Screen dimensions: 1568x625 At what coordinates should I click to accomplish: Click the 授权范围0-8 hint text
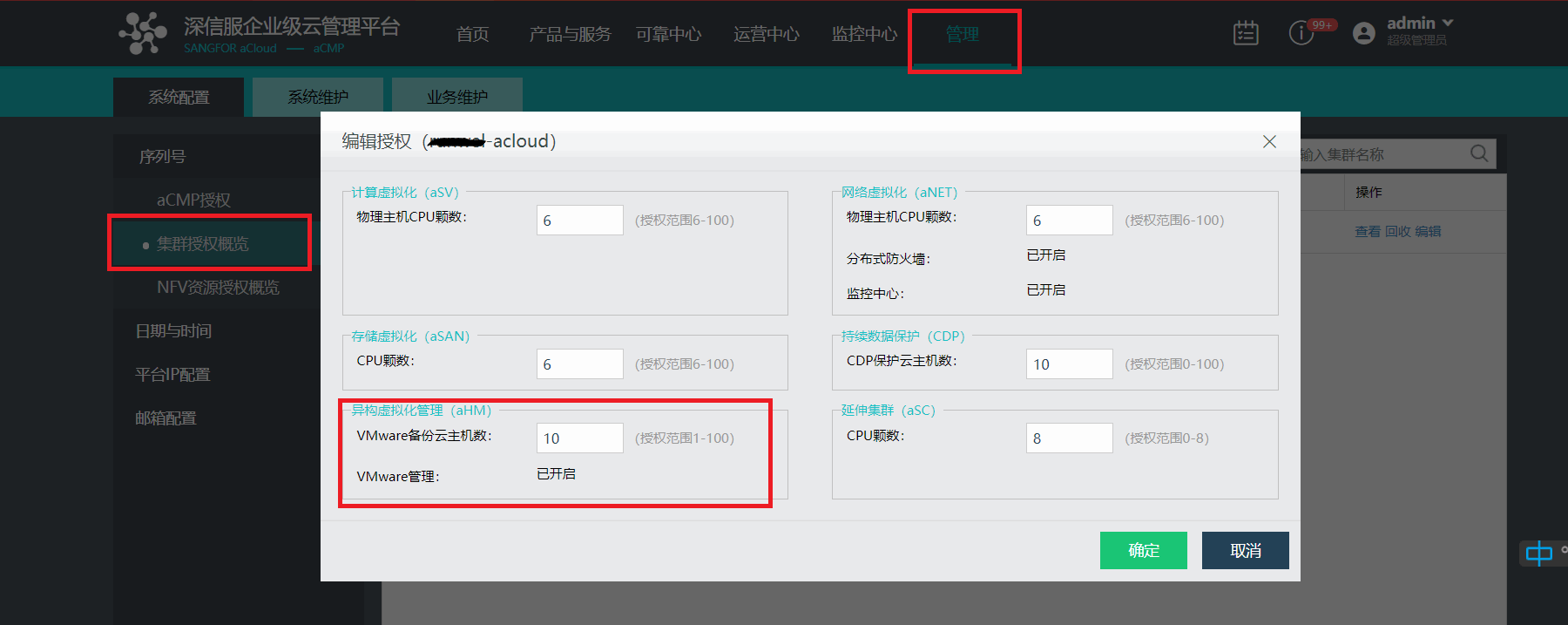pos(1166,438)
